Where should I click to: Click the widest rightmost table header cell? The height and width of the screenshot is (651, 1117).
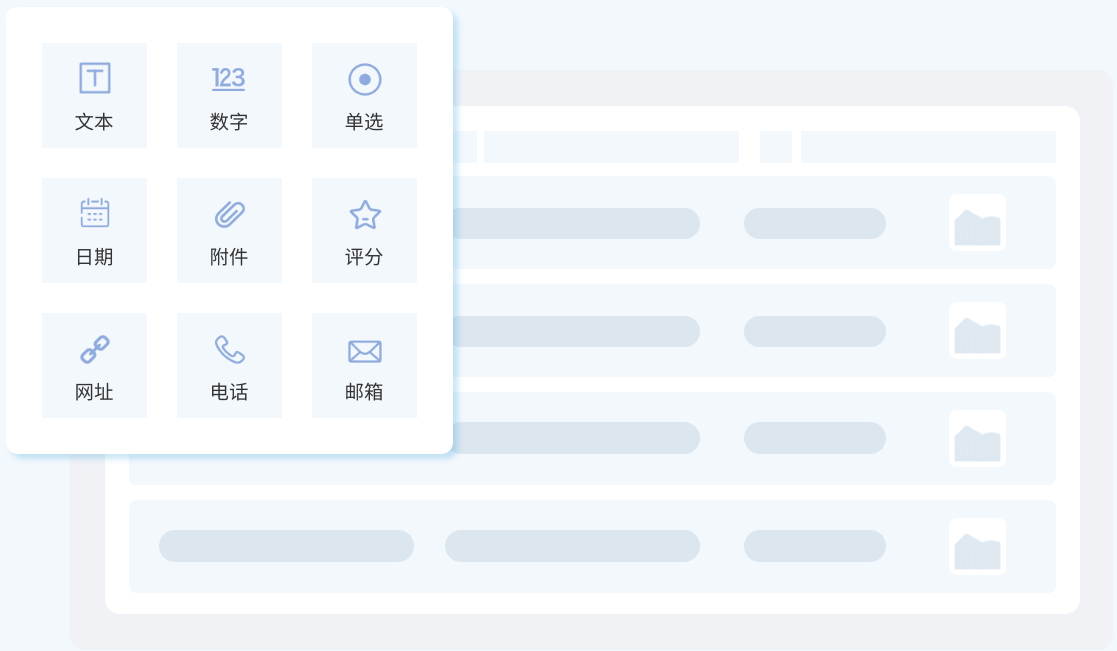(x=928, y=147)
